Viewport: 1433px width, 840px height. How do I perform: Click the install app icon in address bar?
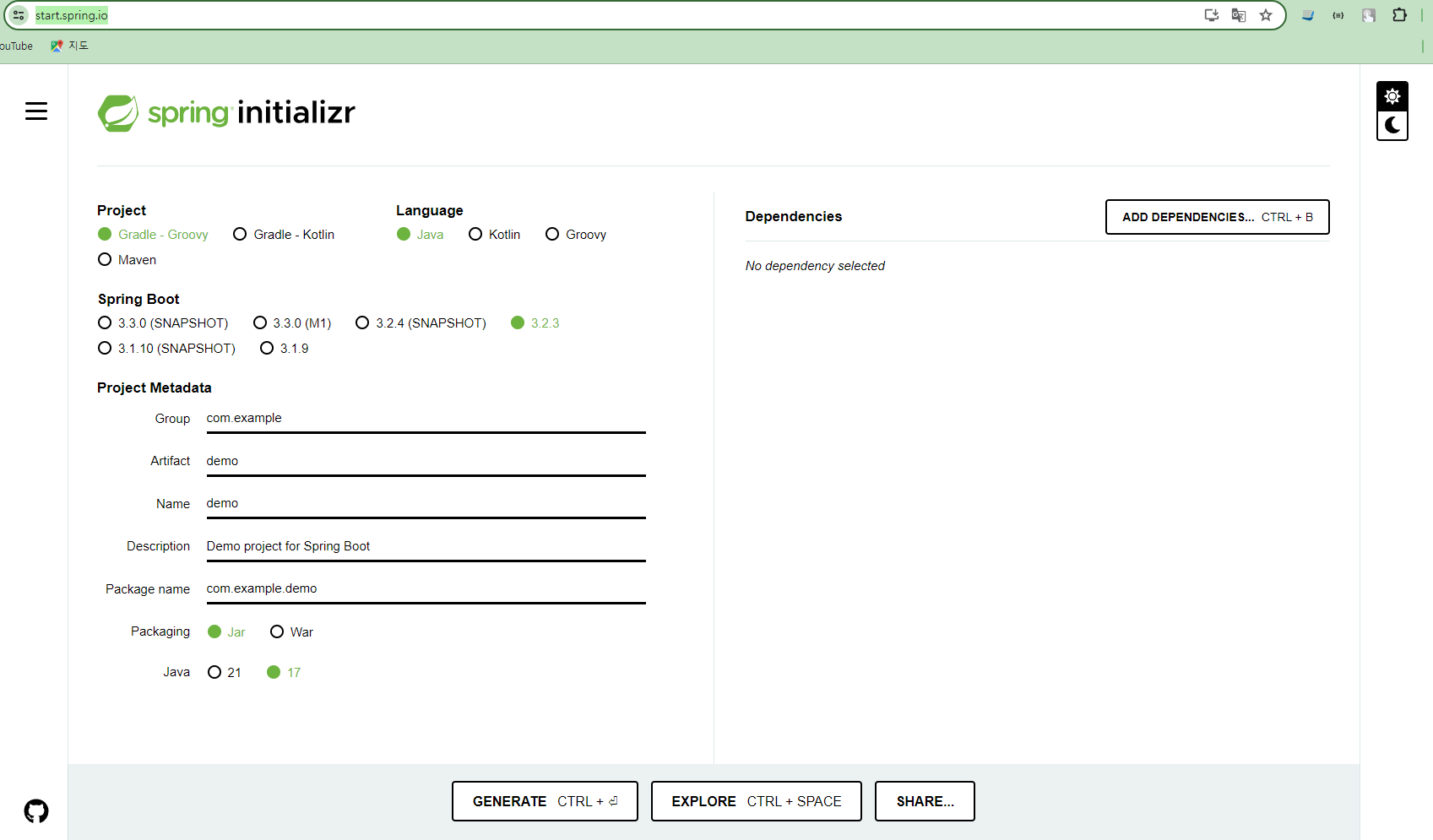[1212, 15]
